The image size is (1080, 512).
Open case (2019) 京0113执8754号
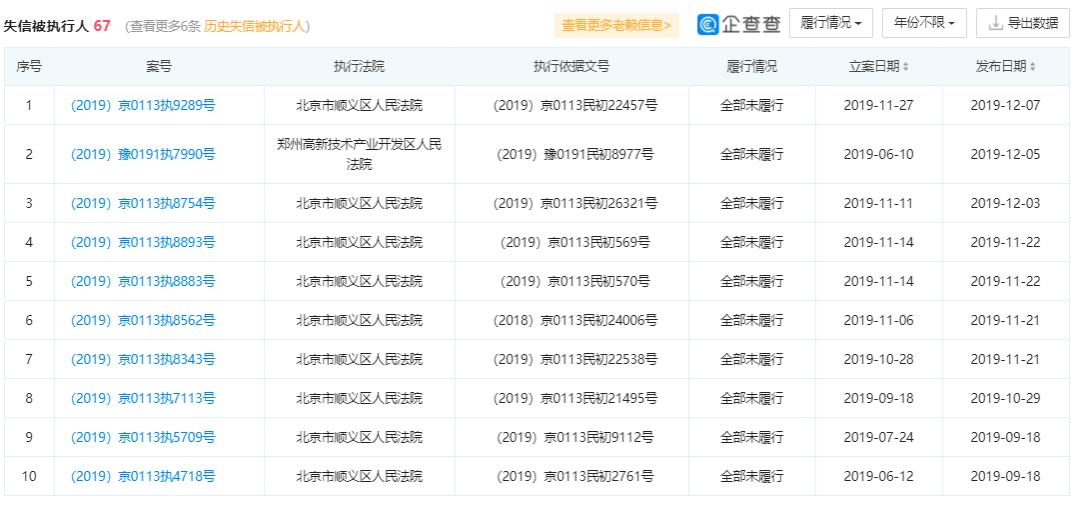pos(143,203)
